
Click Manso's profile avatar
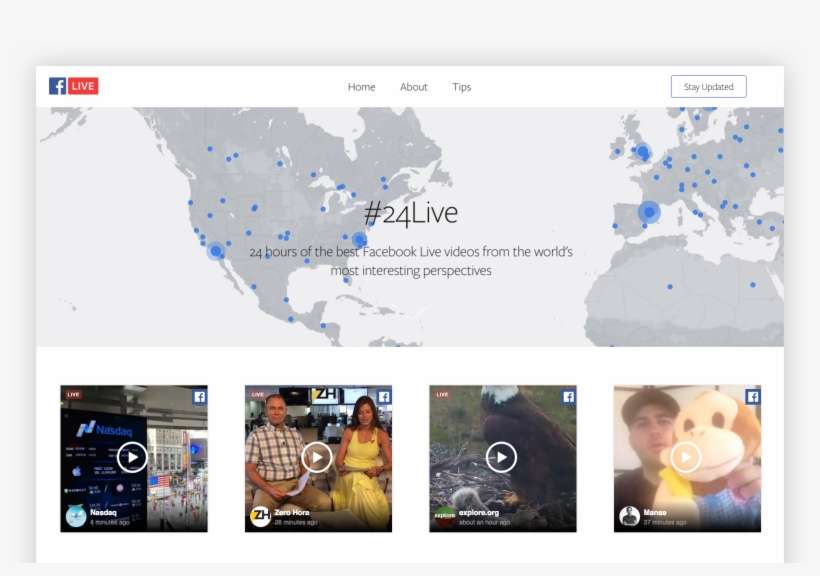coord(629,514)
